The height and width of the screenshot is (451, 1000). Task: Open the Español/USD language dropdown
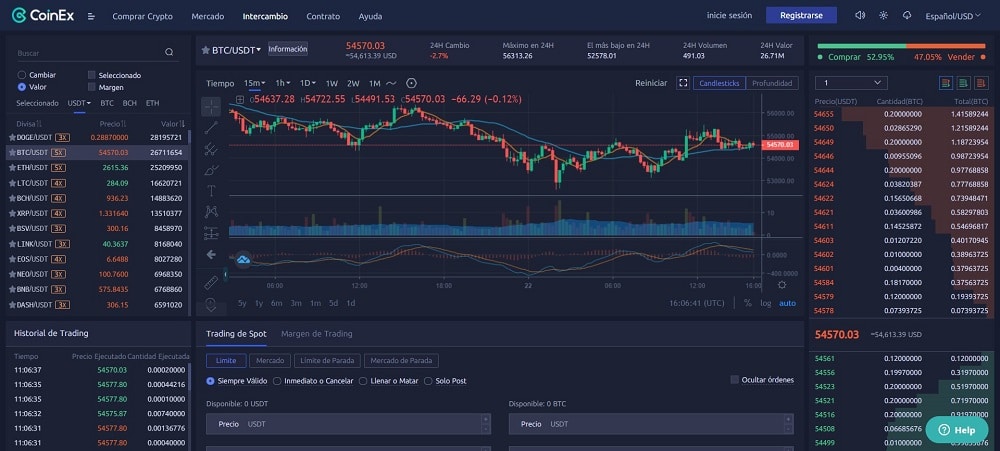coord(953,16)
